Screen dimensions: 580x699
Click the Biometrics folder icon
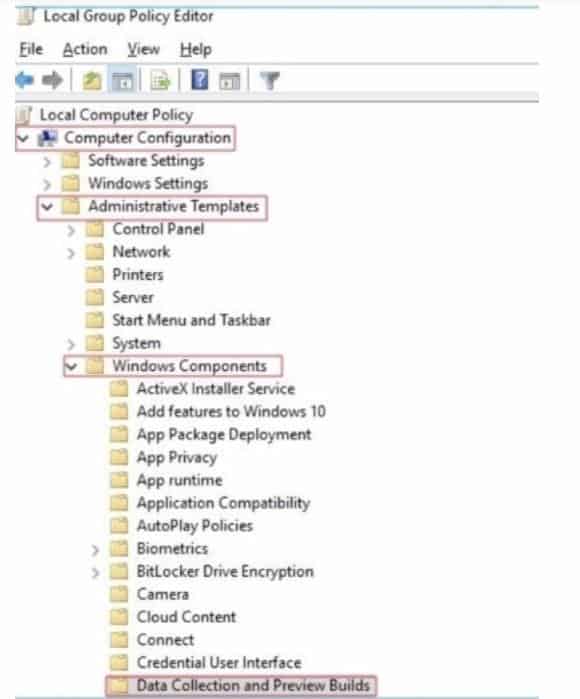[119, 548]
